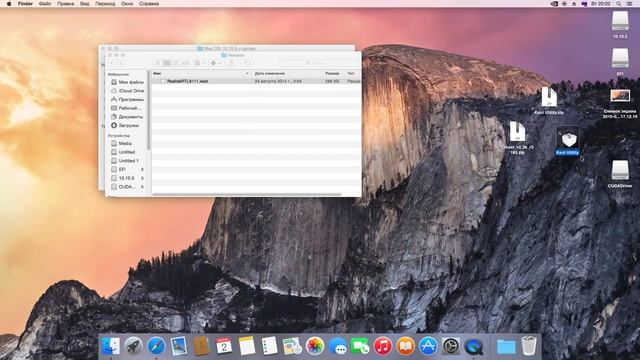Image resolution: width=640 pixels, height=360 pixels.
Task: Click the Finder horizontal scrollbar
Action: [247, 195]
